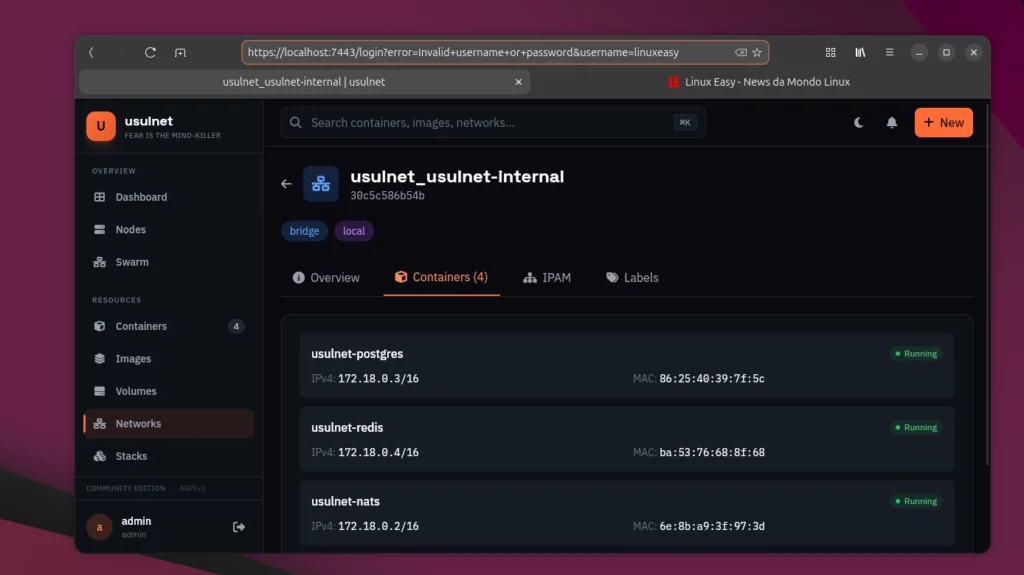
Task: Click the blue network icon beside title
Action: tap(321, 184)
